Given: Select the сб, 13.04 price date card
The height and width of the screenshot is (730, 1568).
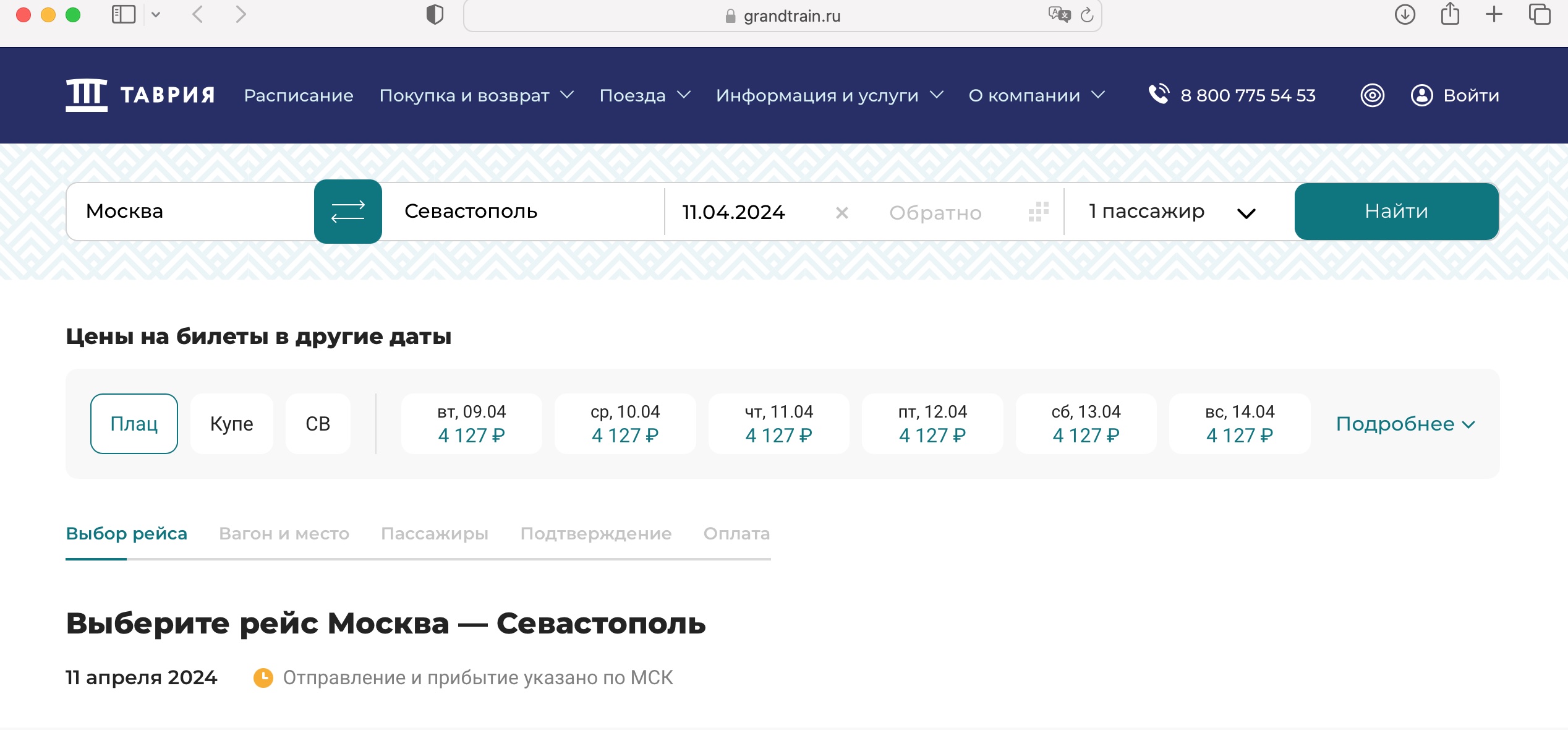Looking at the screenshot, I should 1086,424.
